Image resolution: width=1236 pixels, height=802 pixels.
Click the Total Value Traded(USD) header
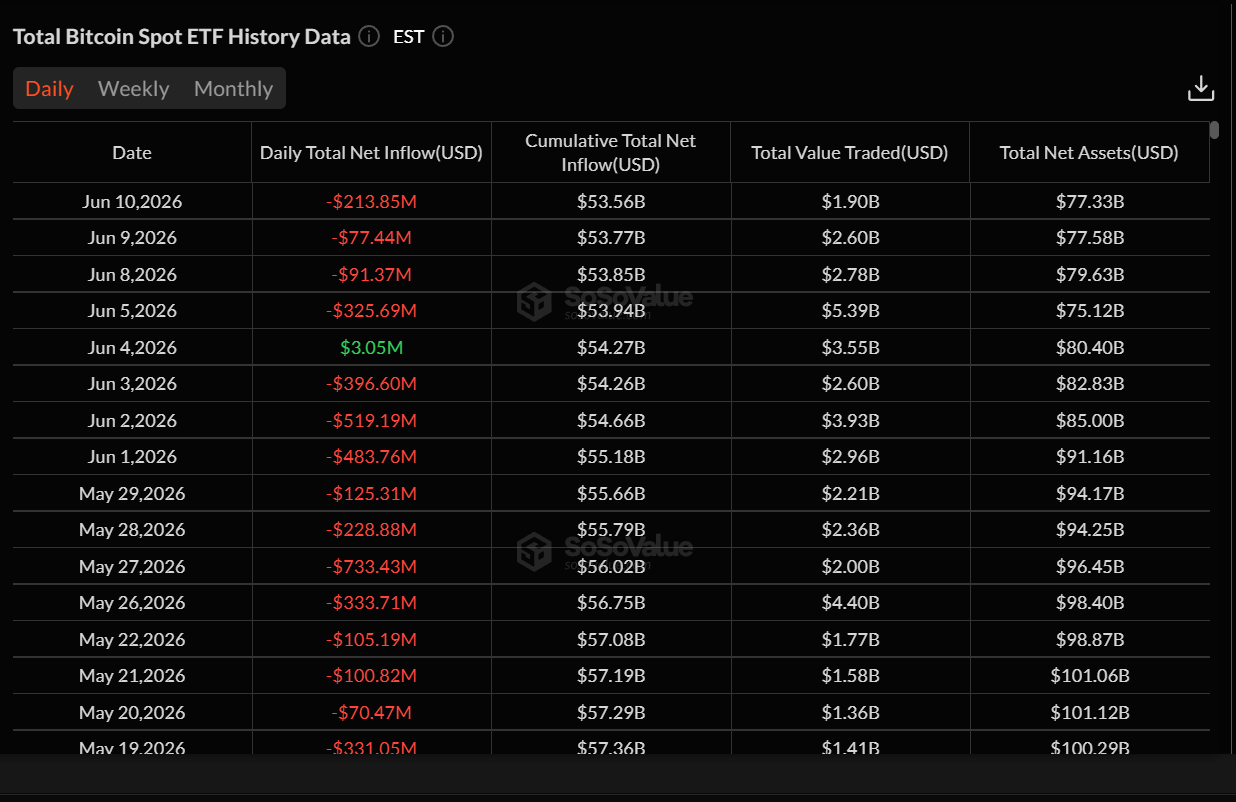point(850,153)
